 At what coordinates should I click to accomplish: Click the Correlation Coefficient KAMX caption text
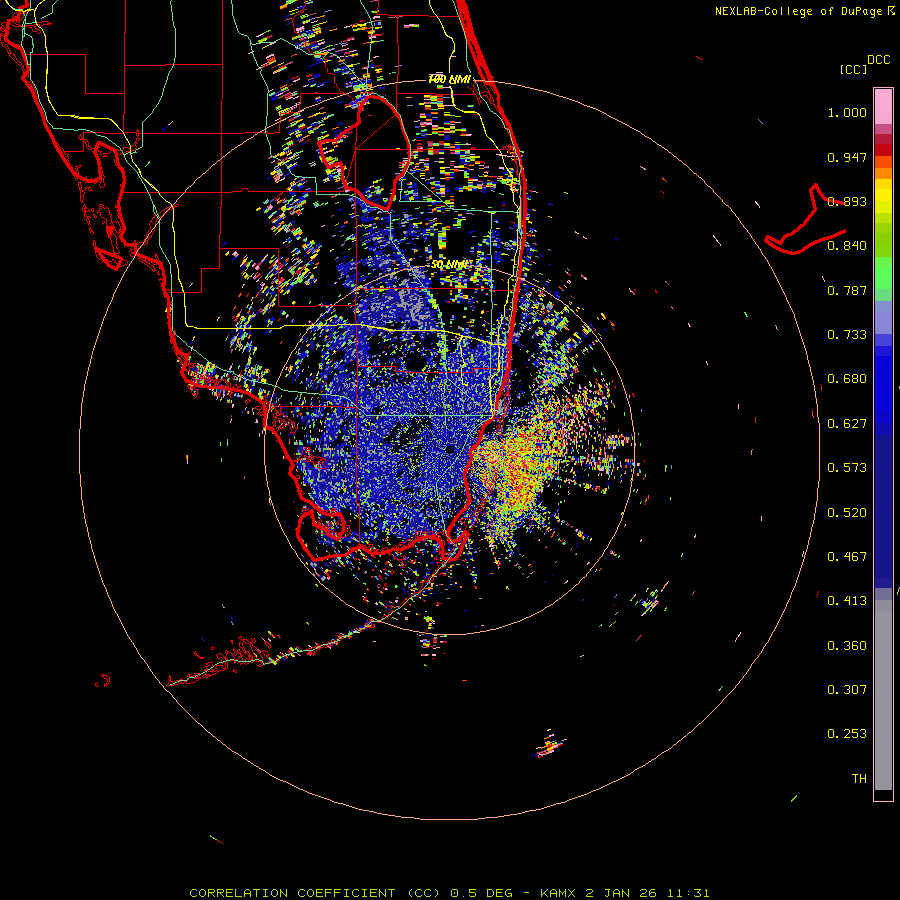click(449, 893)
